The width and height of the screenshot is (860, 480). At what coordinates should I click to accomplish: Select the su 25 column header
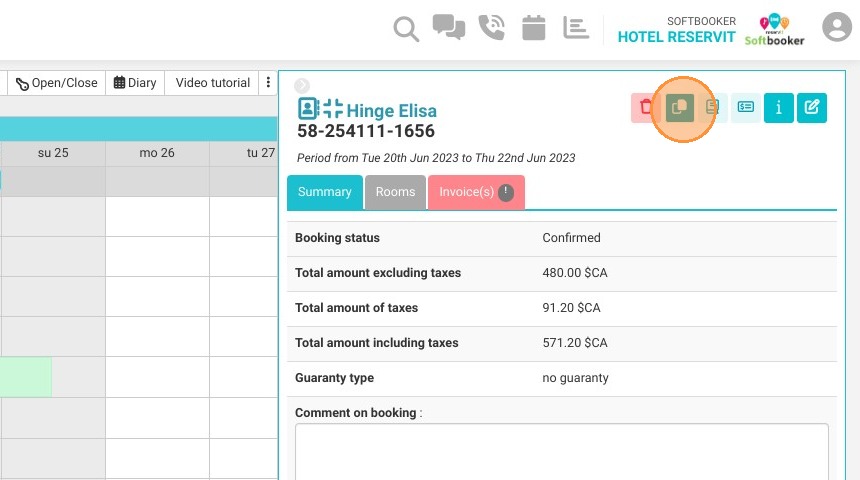click(x=53, y=153)
